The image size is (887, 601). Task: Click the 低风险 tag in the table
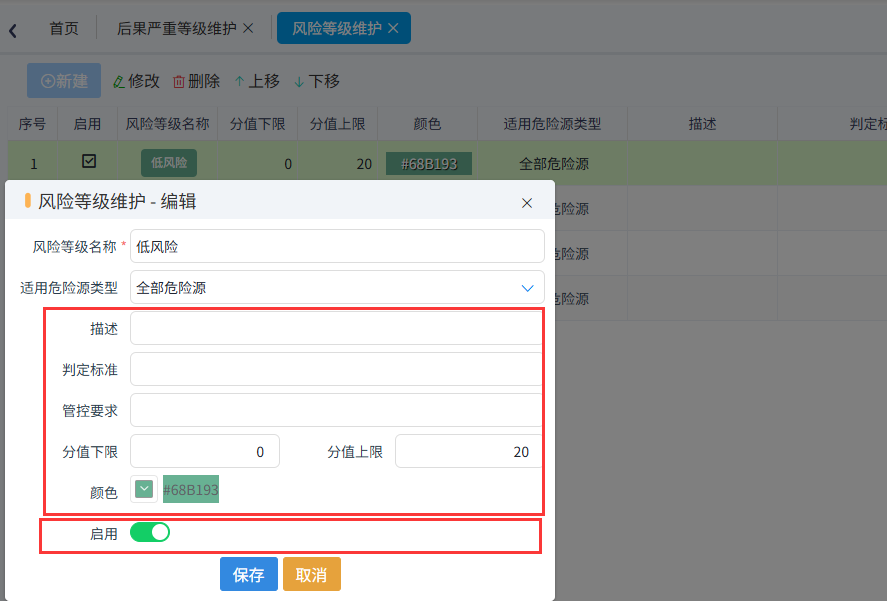point(169,164)
